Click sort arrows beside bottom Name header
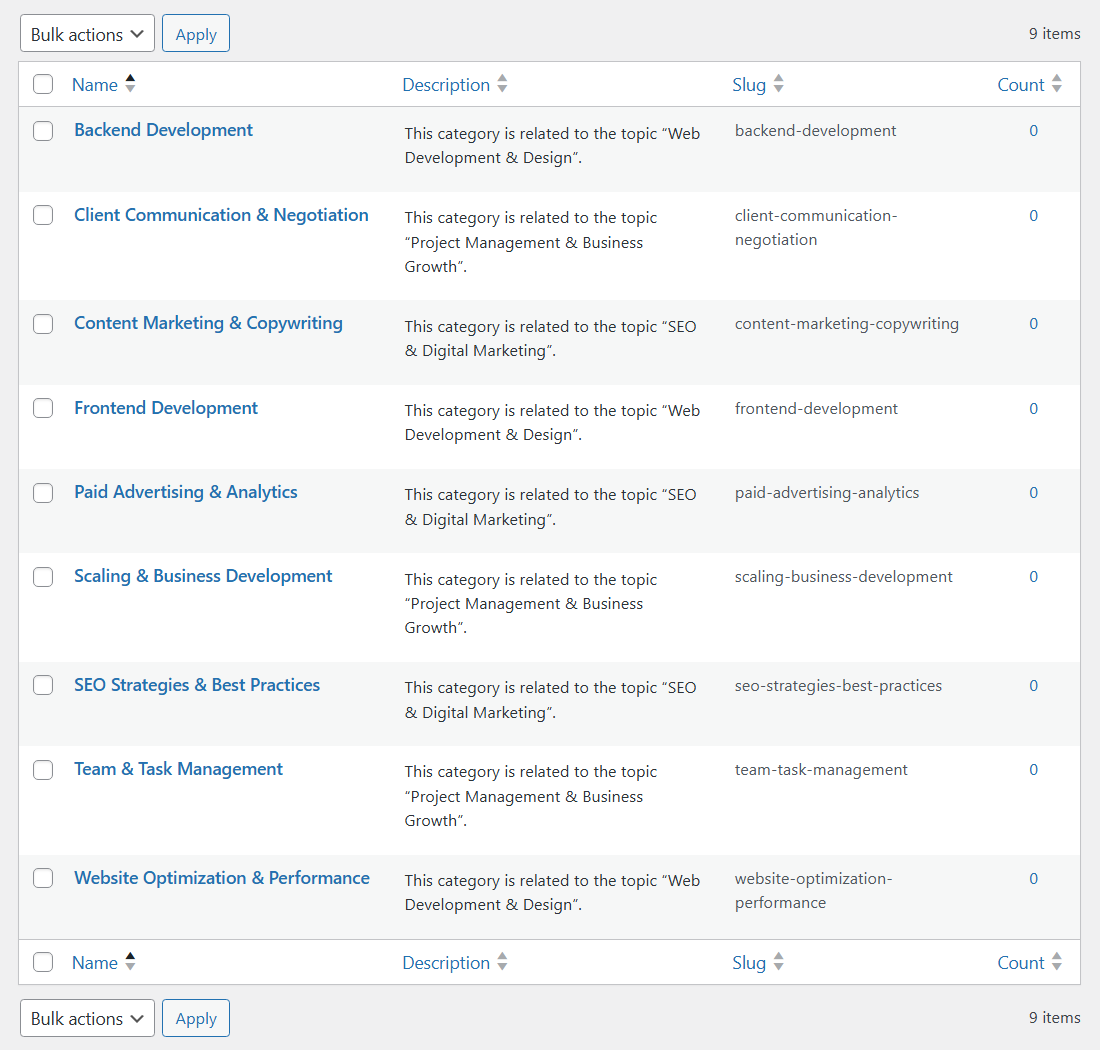Image resolution: width=1100 pixels, height=1050 pixels. pyautogui.click(x=130, y=962)
